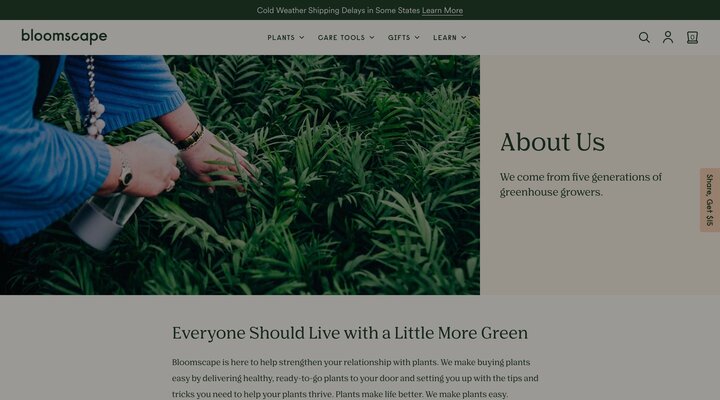Image resolution: width=720 pixels, height=400 pixels.
Task: Click the About Us heading
Action: click(x=552, y=142)
